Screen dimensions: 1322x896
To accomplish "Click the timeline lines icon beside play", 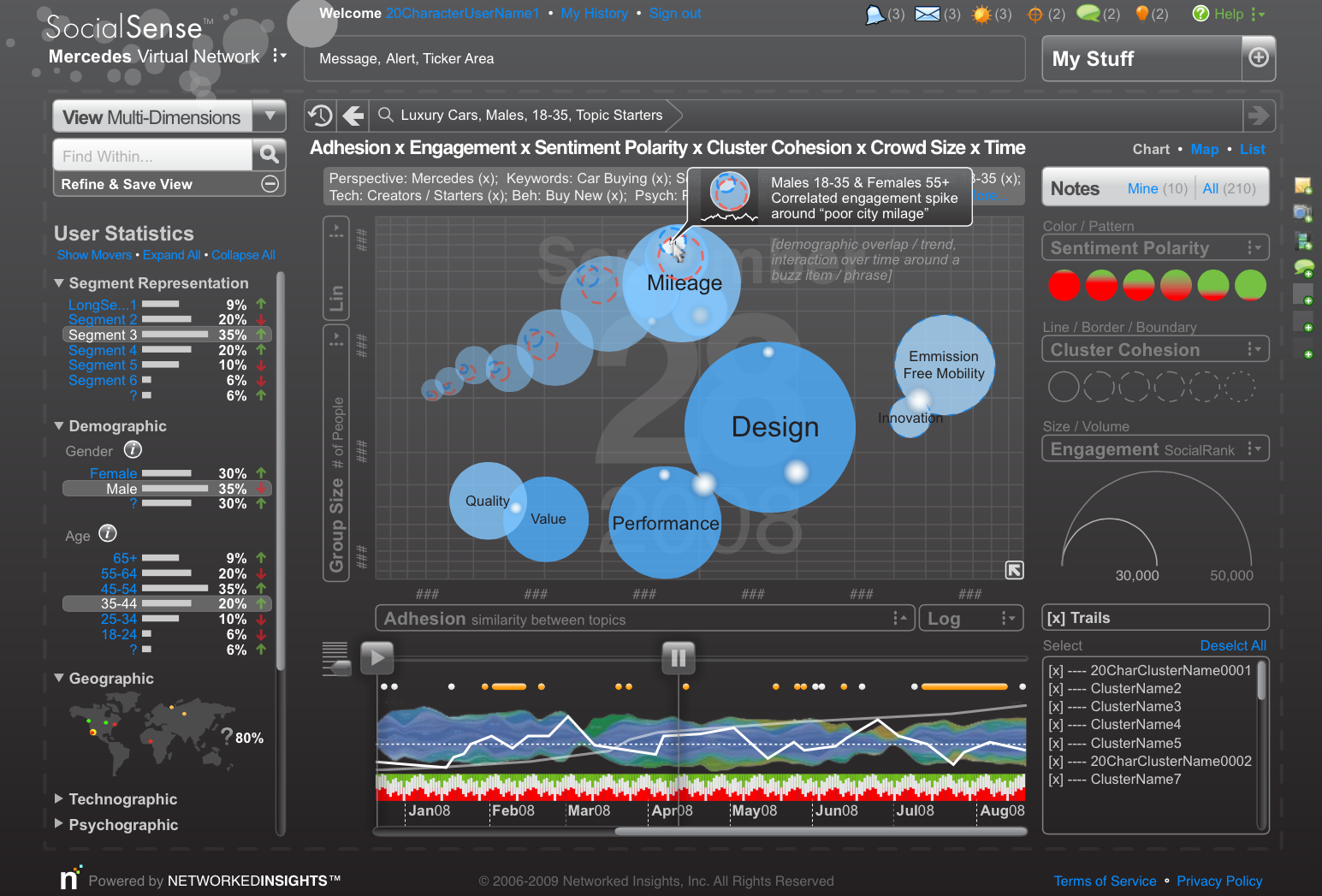I will coord(335,658).
